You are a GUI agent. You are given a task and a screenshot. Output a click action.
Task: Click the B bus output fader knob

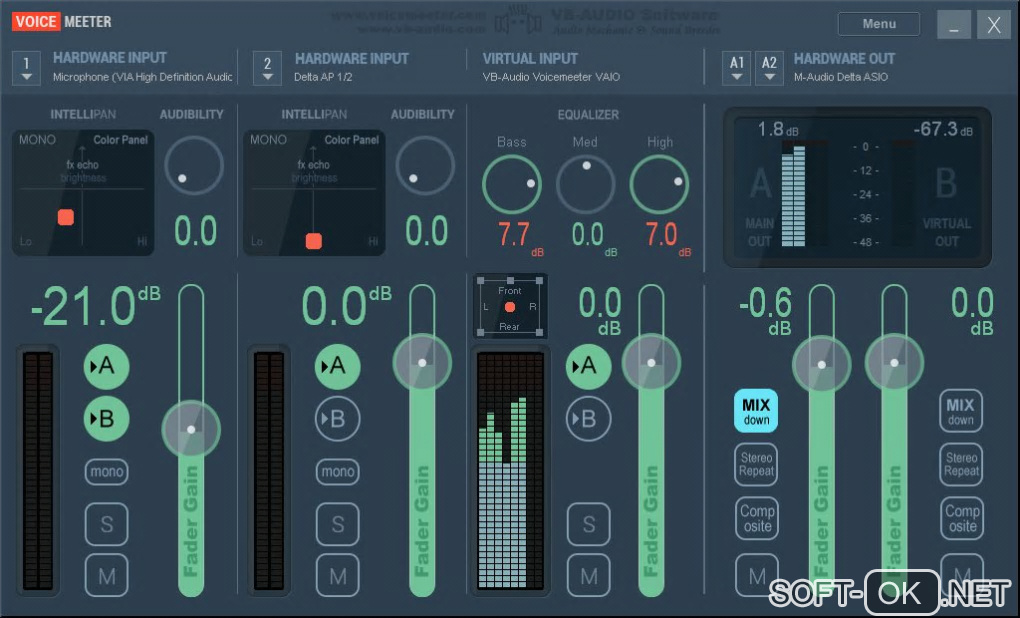point(894,363)
